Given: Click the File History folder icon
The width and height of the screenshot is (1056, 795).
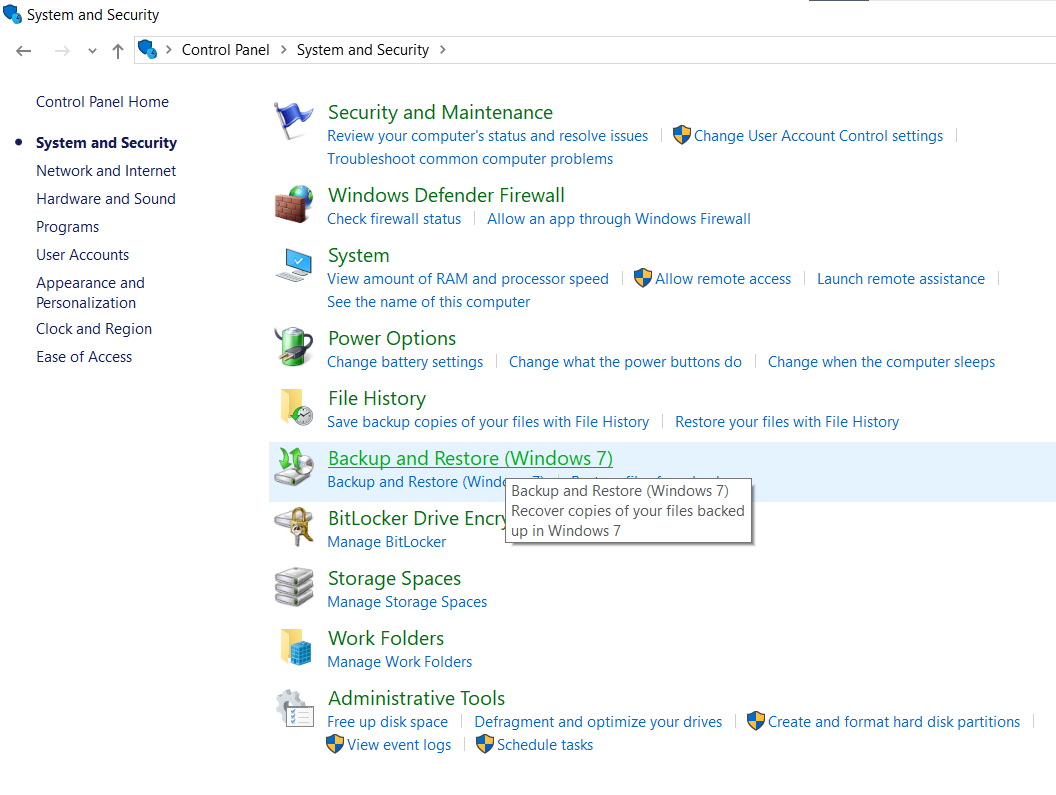Looking at the screenshot, I should (294, 407).
